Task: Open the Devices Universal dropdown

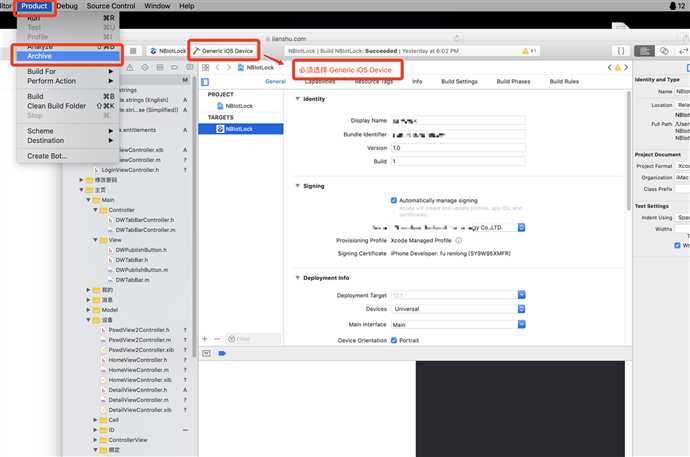Action: click(x=521, y=309)
